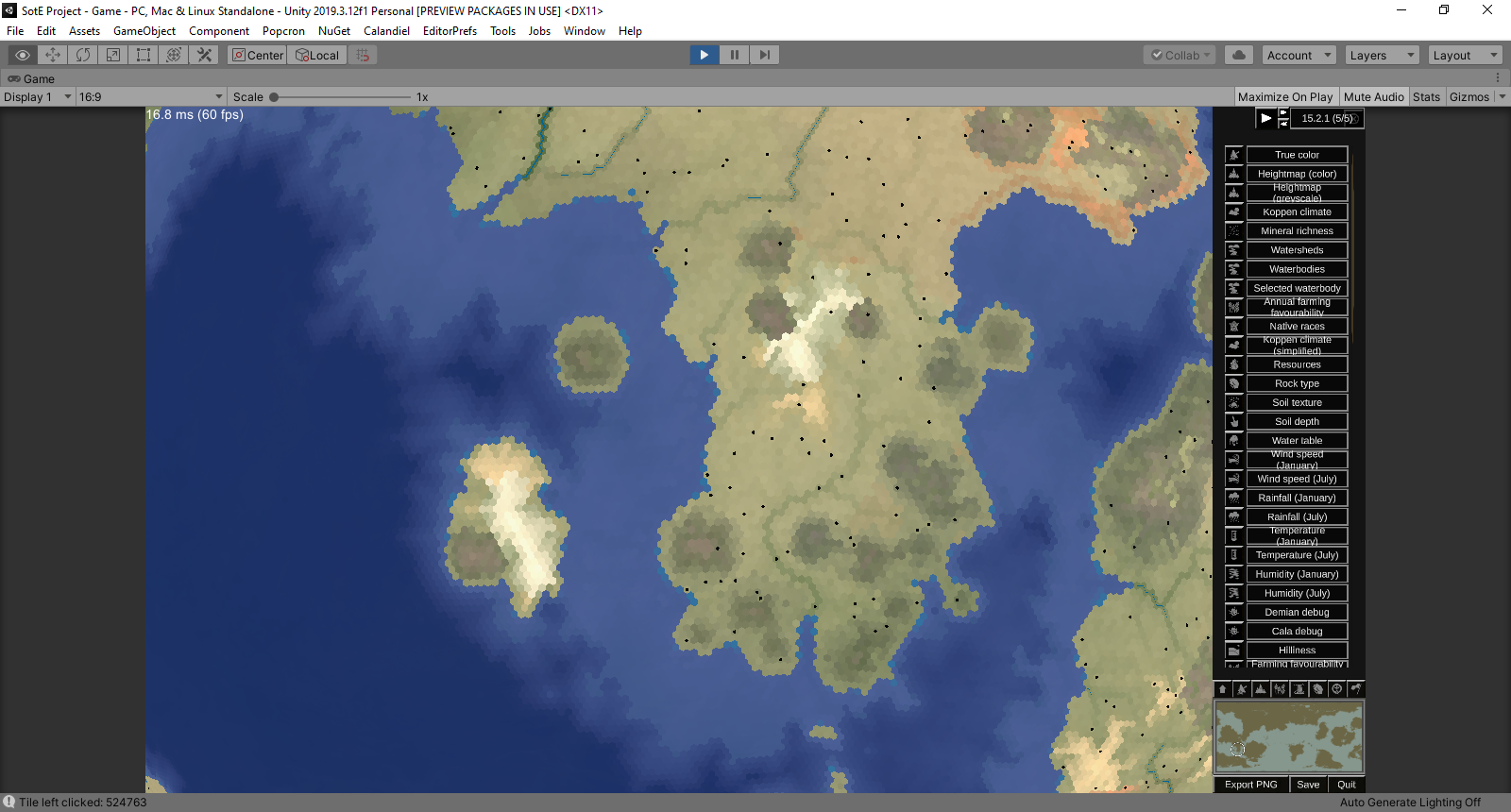Click the in-game simulation play button
Screen dimensions: 1511x812
tap(1266, 118)
